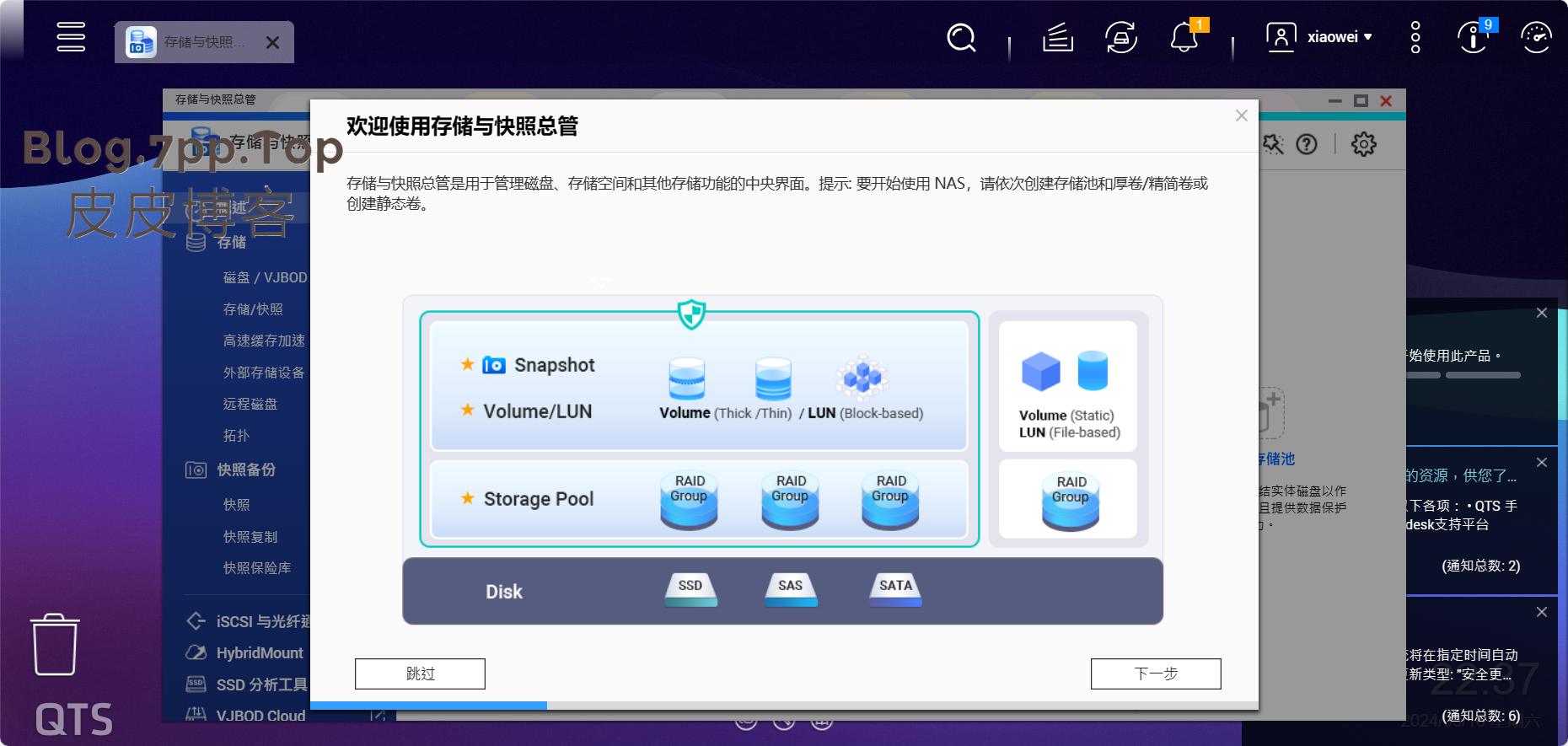Open notifications bell icon
Image resolution: width=1568 pixels, height=746 pixels.
(1184, 38)
